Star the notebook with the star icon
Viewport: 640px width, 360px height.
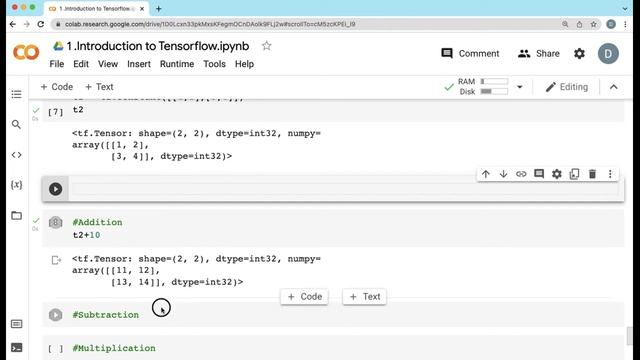pyautogui.click(x=267, y=46)
